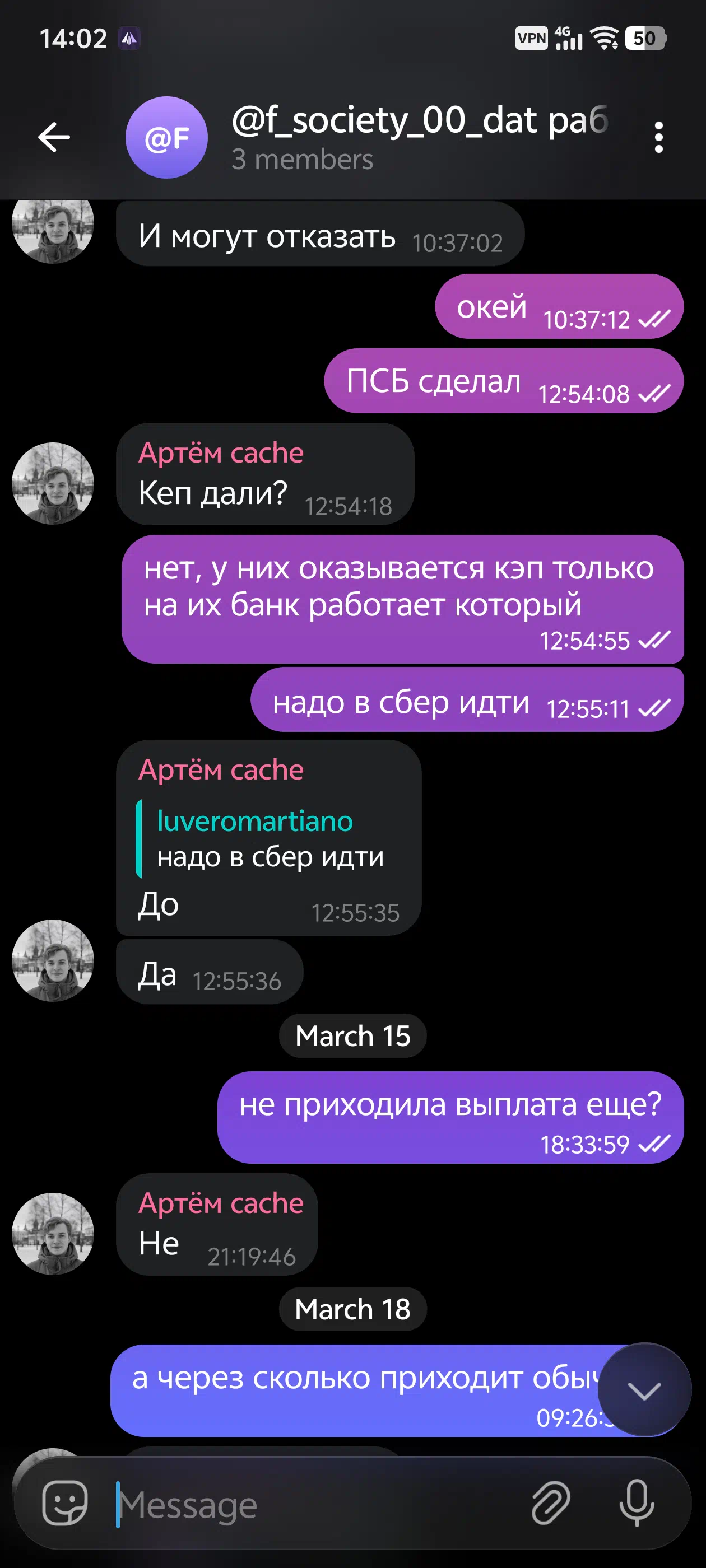Open group info via @f_society_00_dat title
The image size is (706, 1568).
pyautogui.click(x=420, y=120)
